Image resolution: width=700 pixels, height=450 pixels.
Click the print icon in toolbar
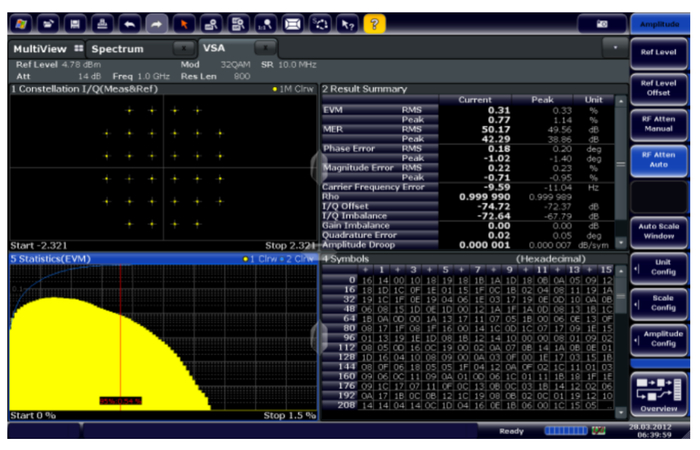coord(103,21)
